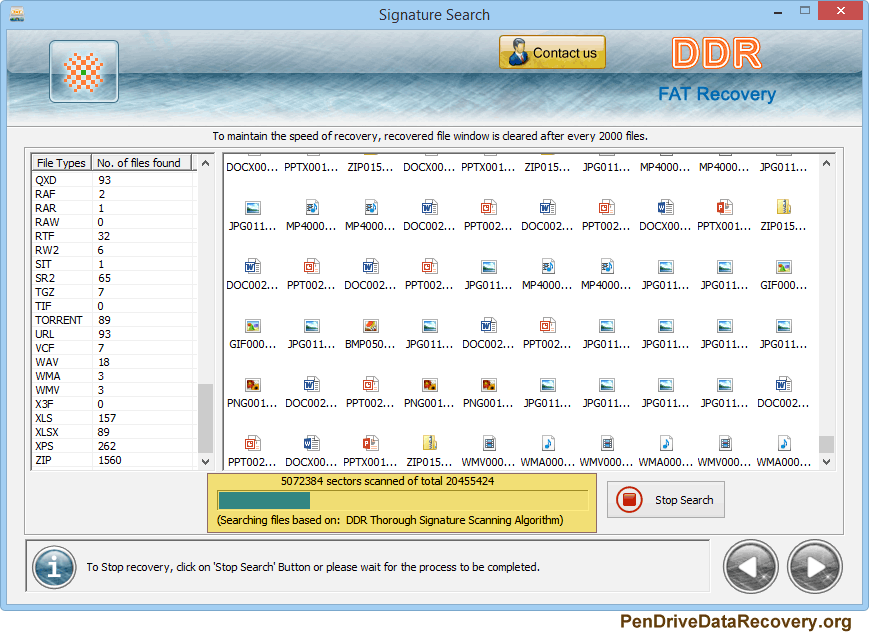Image resolution: width=869 pixels, height=632 pixels.
Task: Click the sector scanning progress bar
Action: (x=403, y=500)
